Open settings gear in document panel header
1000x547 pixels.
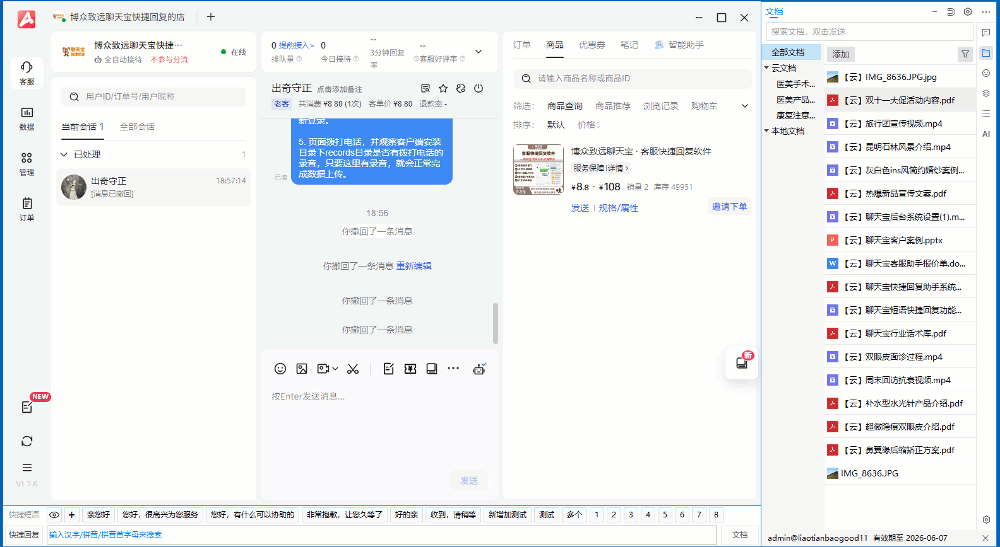click(967, 11)
